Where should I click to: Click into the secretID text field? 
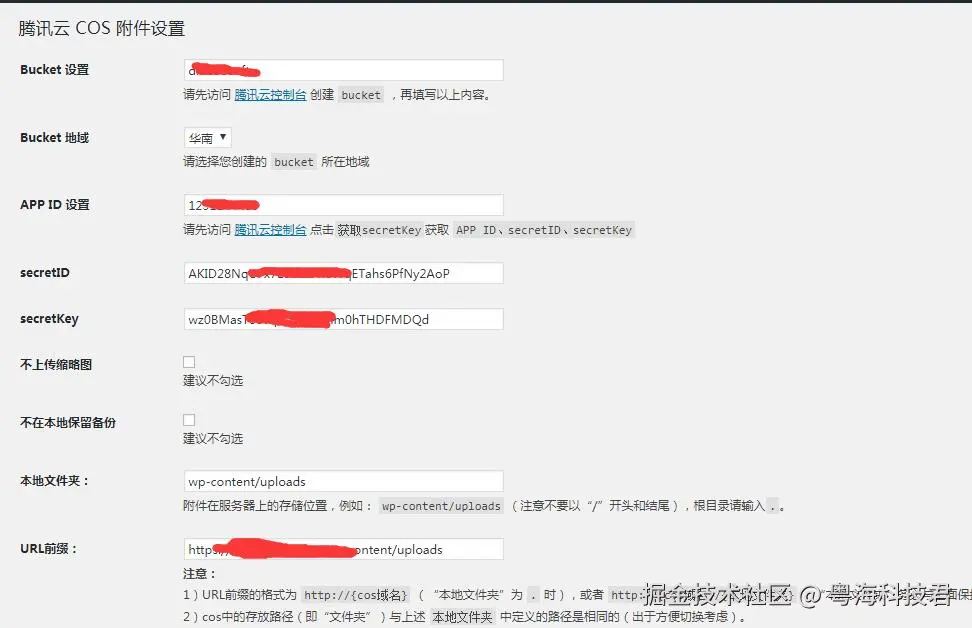[343, 273]
